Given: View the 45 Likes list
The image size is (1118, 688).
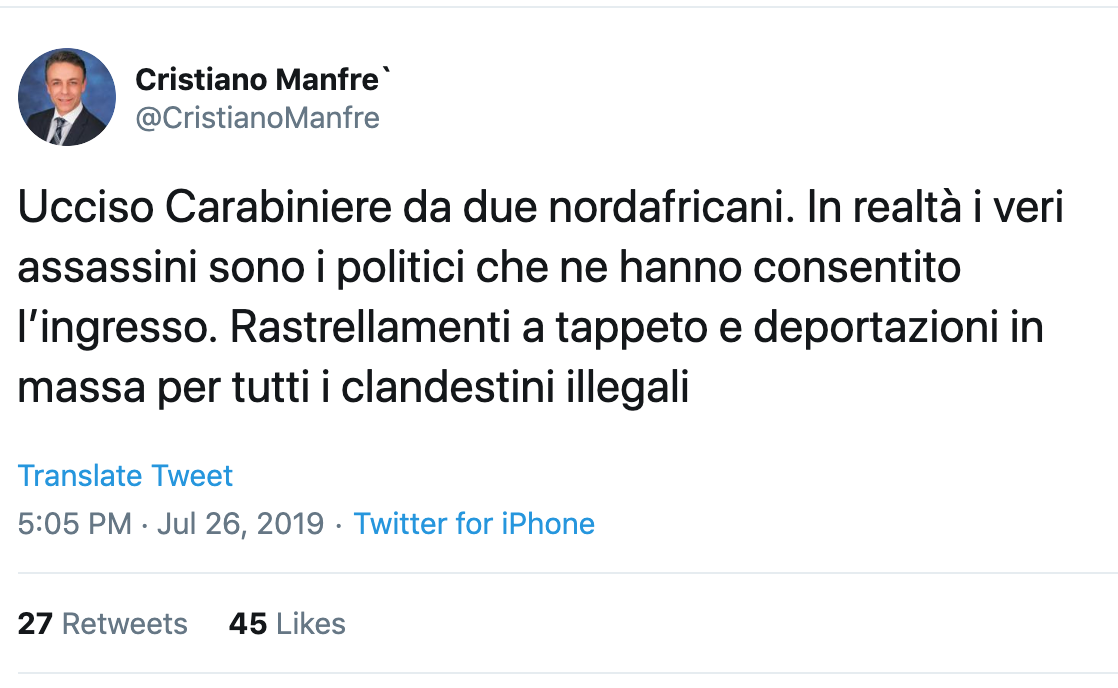Looking at the screenshot, I should click(287, 624).
